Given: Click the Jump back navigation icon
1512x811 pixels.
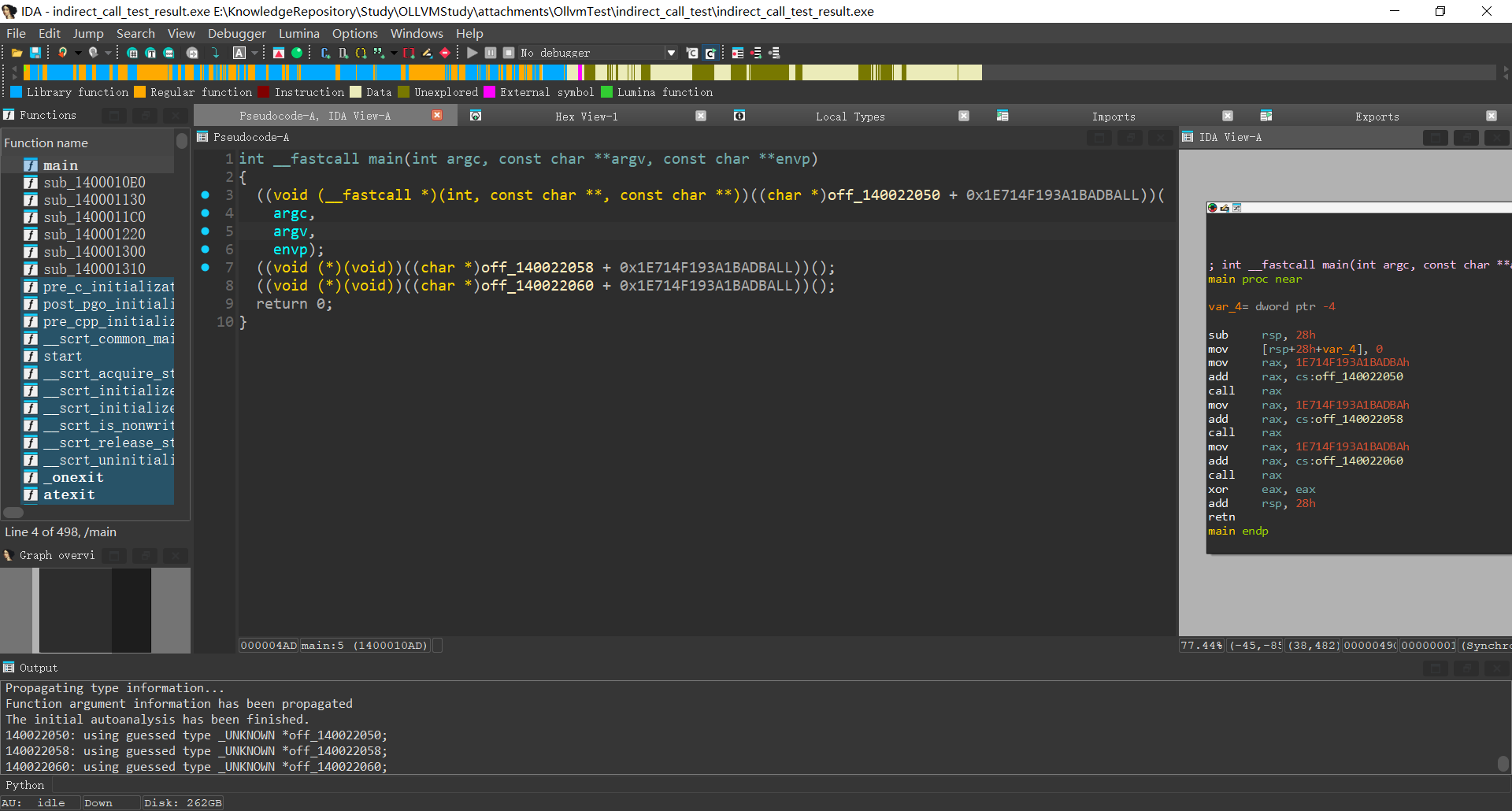Looking at the screenshot, I should (62, 53).
